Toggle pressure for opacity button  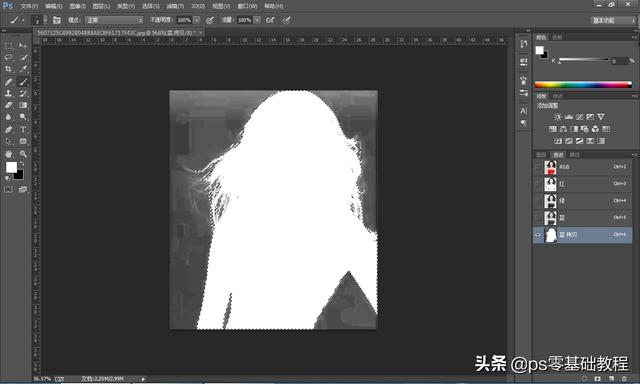[210, 20]
